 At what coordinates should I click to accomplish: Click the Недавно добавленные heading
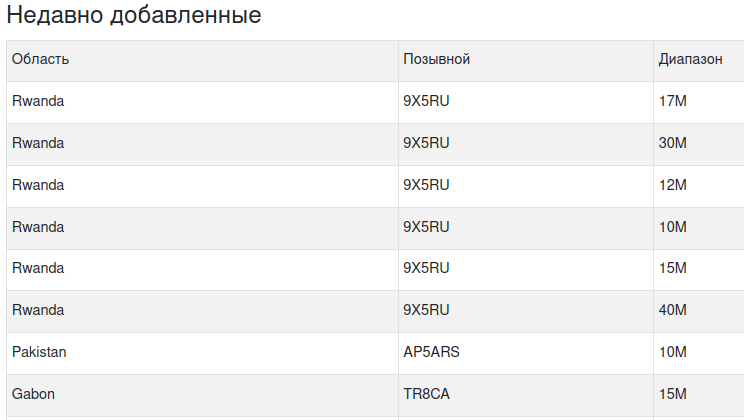pyautogui.click(x=134, y=15)
